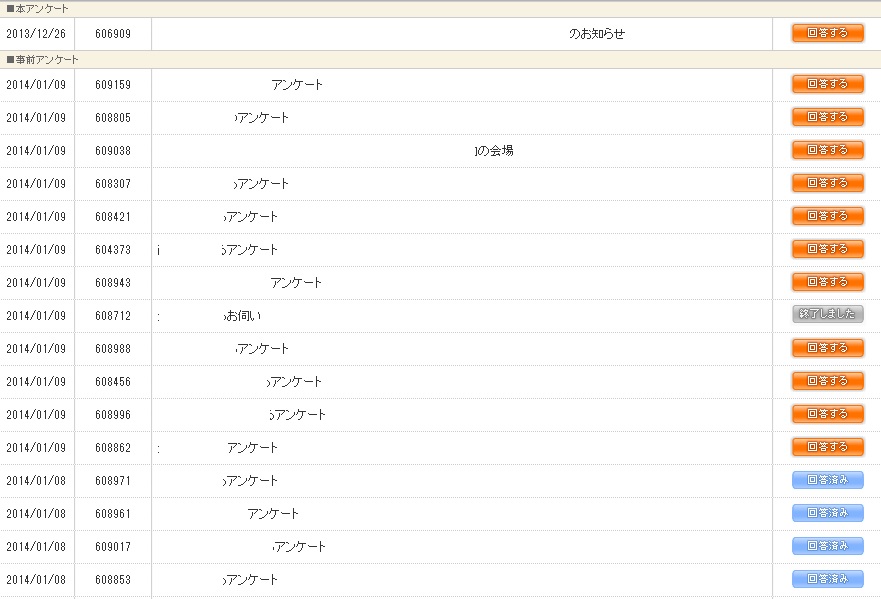
Task: Click 回答する button for survey 604373
Action: [x=827, y=249]
